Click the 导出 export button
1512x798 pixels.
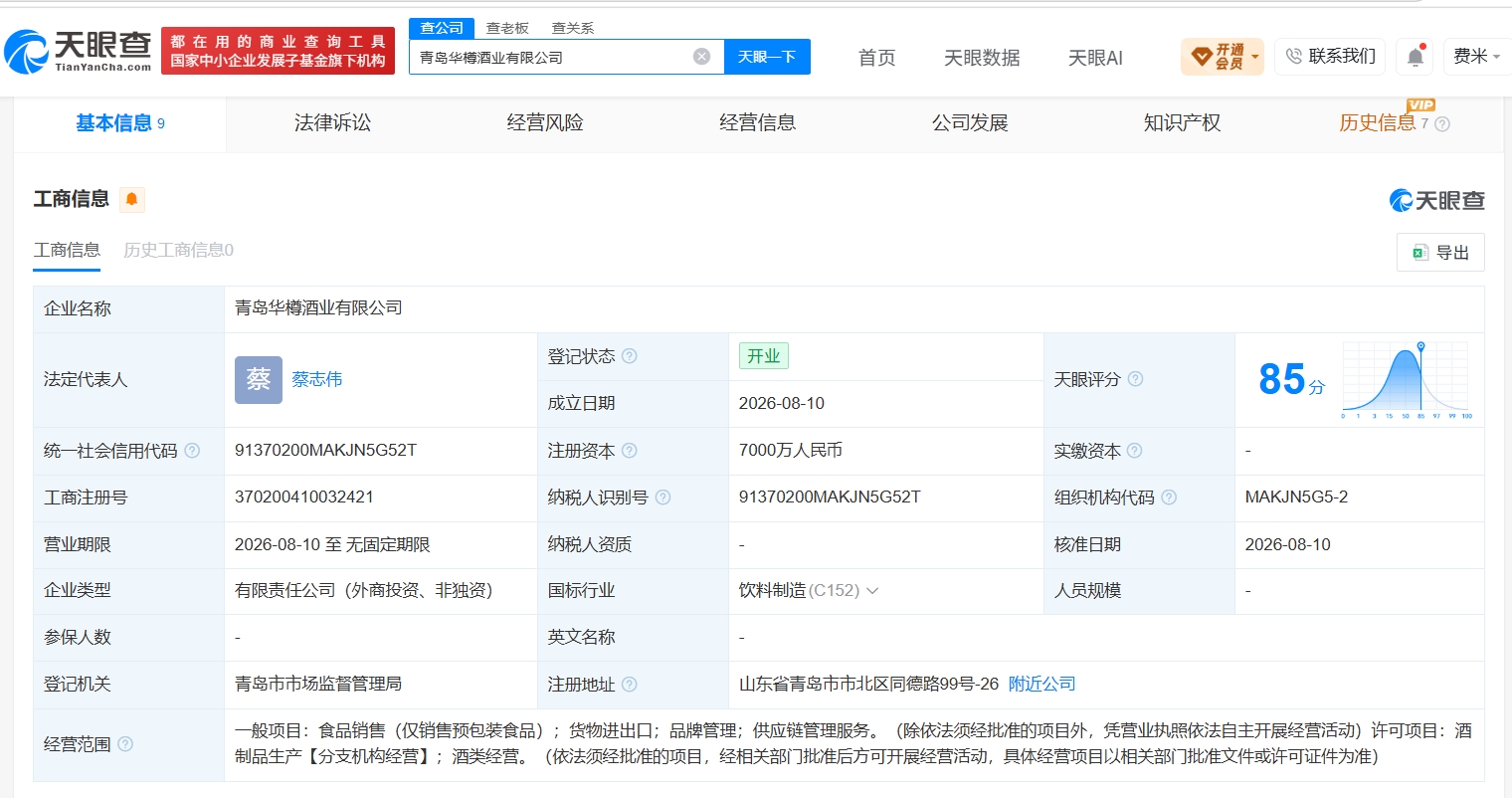tap(1440, 253)
